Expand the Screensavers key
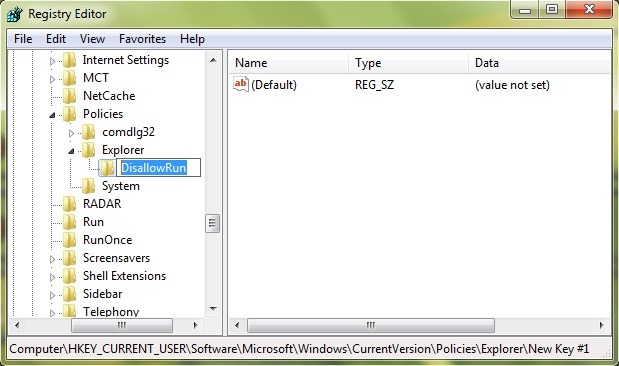 pyautogui.click(x=52, y=259)
